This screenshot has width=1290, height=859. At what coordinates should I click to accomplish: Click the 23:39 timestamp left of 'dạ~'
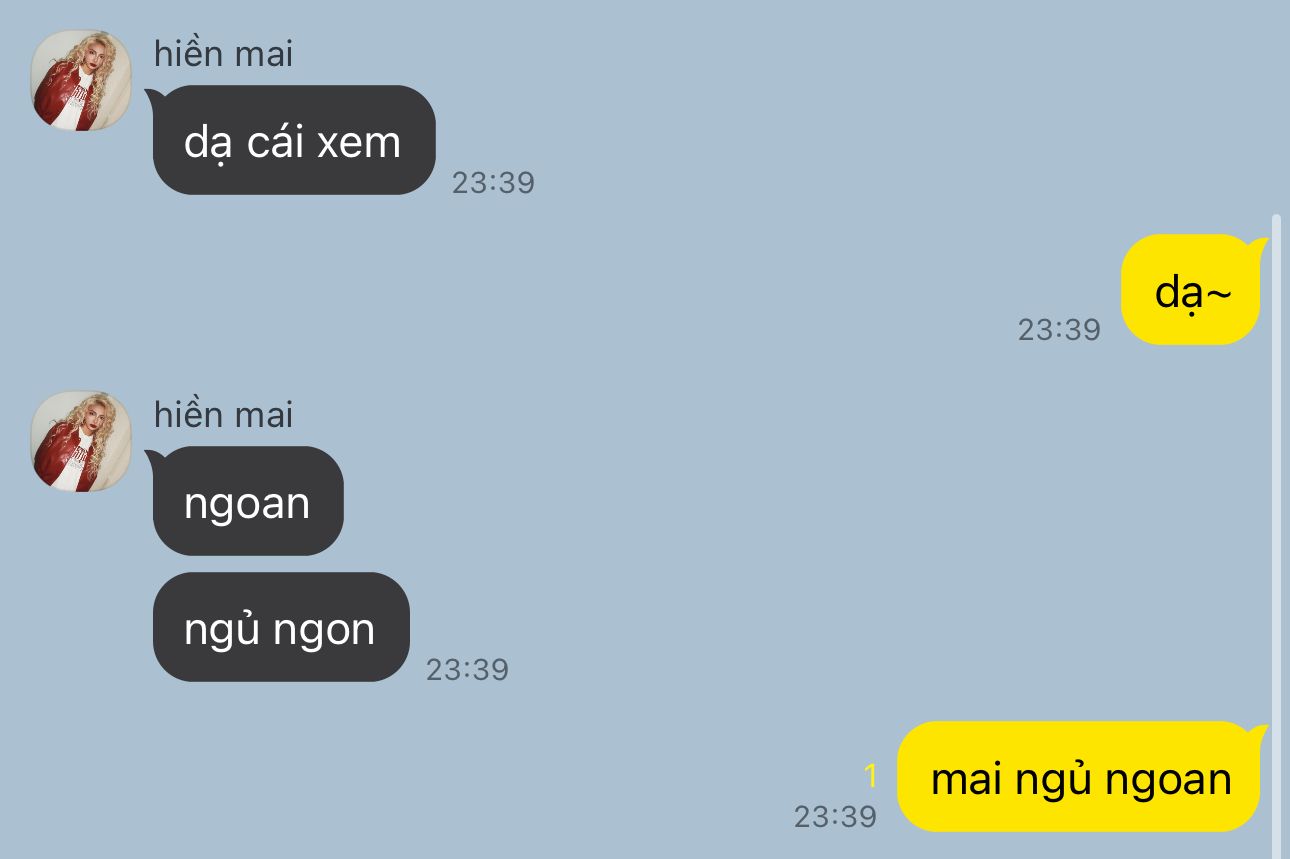coord(1059,329)
